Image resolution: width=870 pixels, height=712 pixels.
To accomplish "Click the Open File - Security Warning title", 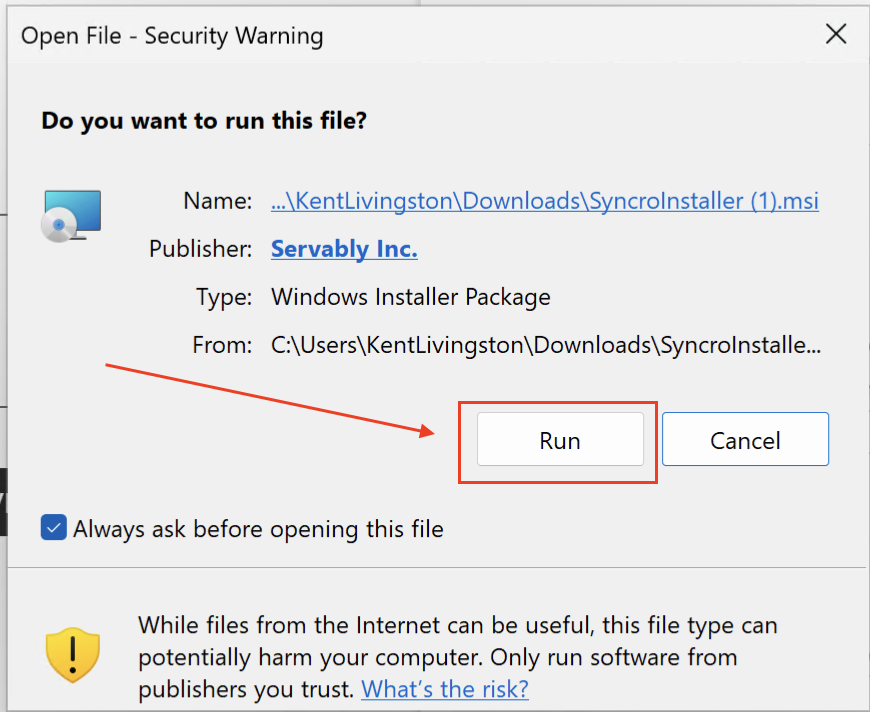I will click(172, 36).
